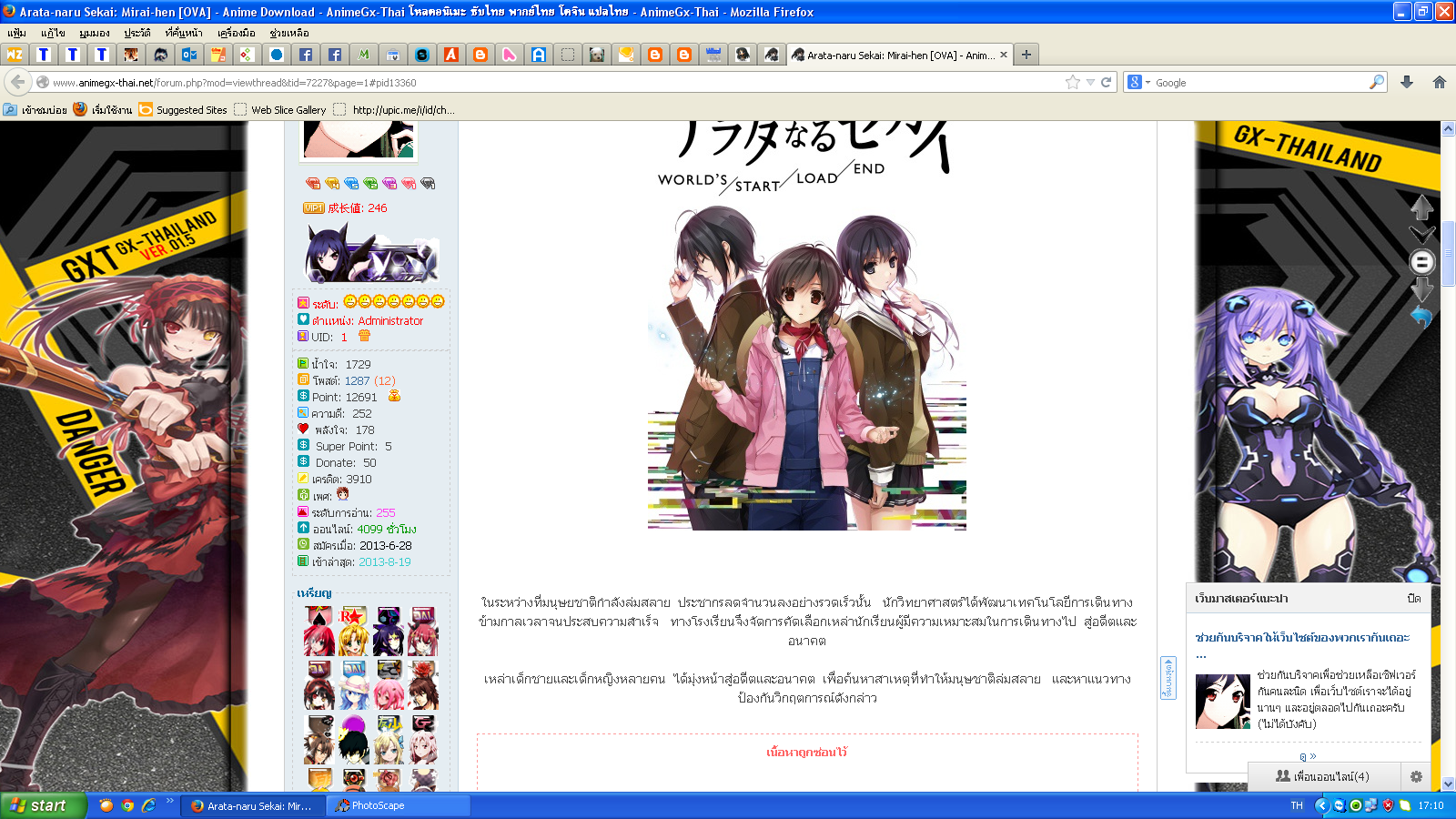1456x819 pixels.
Task: Click the floating round equals-sign side button
Action: click(1422, 262)
